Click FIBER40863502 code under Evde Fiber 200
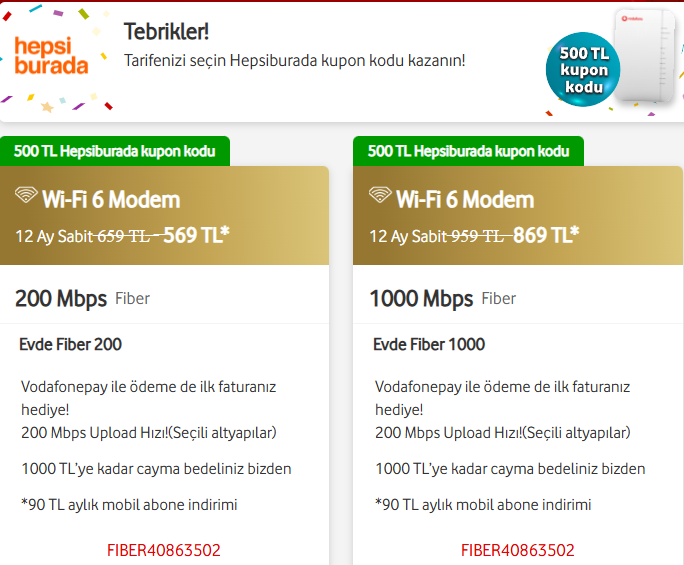684x565 pixels. click(164, 550)
